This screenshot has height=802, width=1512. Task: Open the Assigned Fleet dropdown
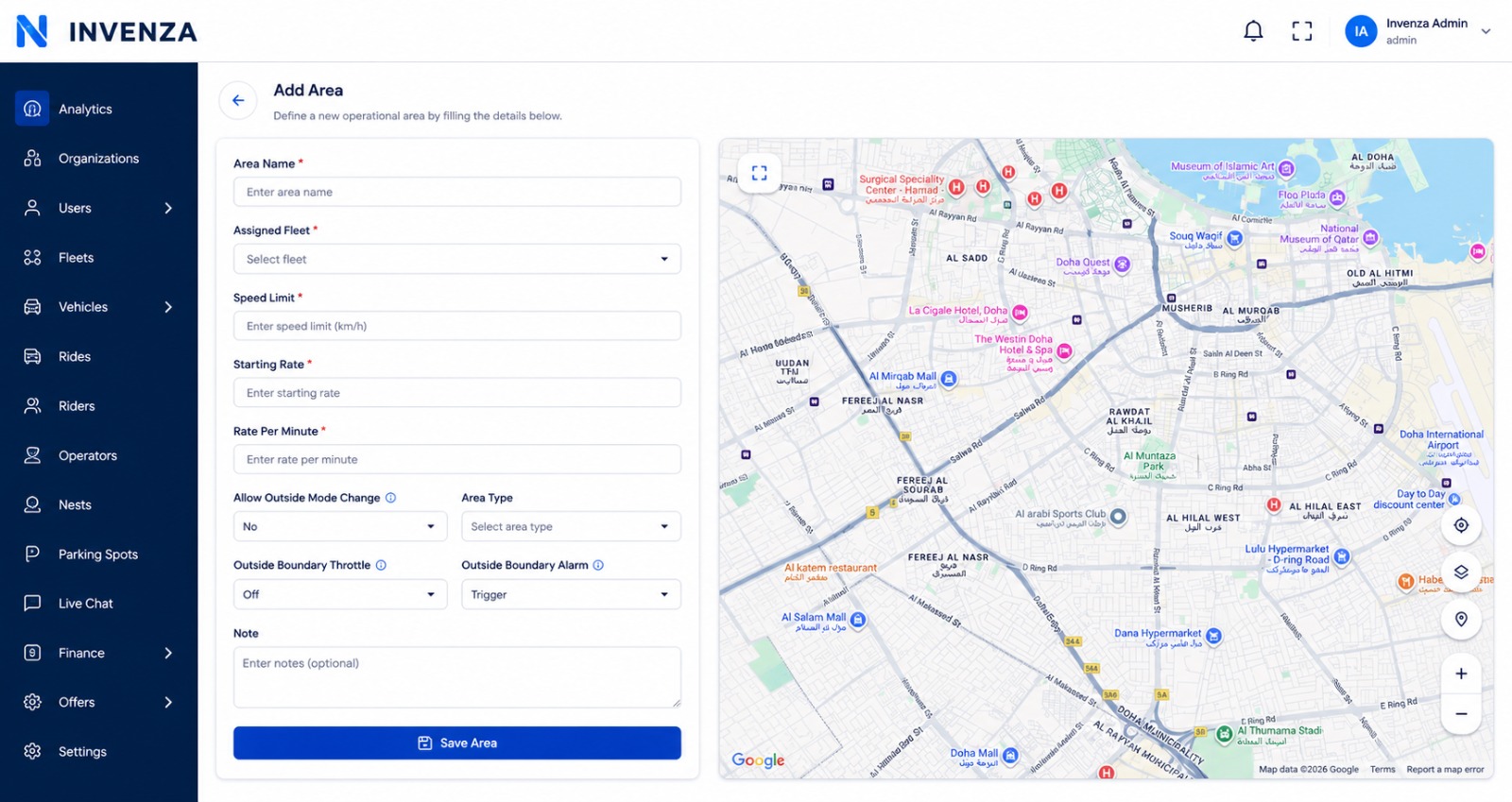(x=457, y=259)
